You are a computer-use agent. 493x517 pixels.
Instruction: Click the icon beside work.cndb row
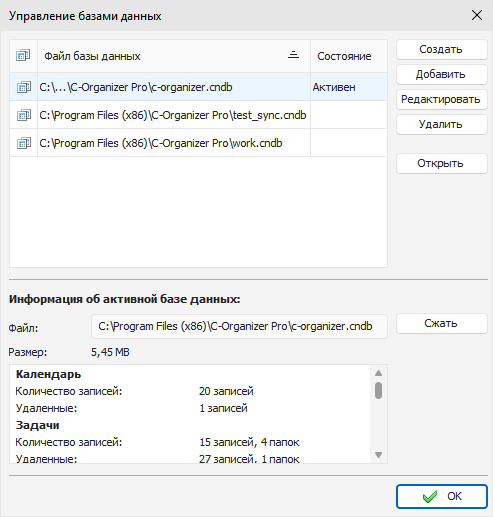(x=24, y=143)
